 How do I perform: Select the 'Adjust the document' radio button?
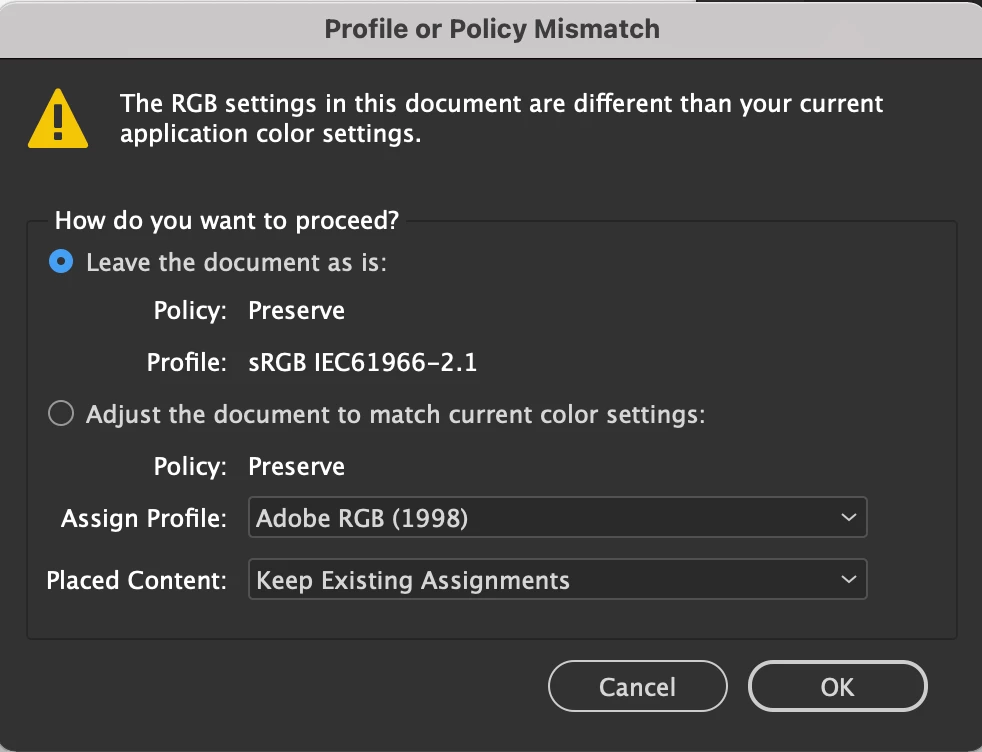pyautogui.click(x=61, y=414)
